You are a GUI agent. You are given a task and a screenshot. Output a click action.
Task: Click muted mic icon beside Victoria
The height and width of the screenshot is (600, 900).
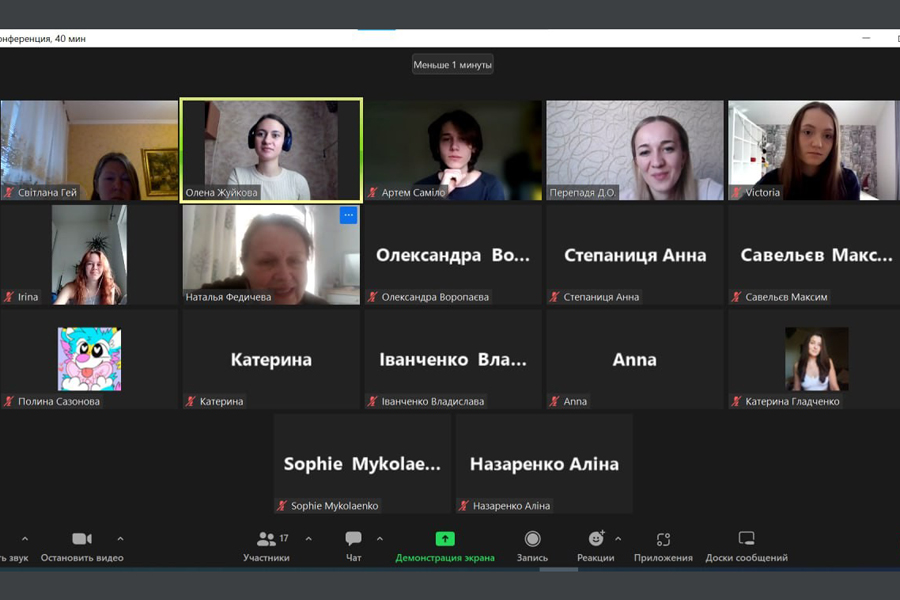coord(736,193)
